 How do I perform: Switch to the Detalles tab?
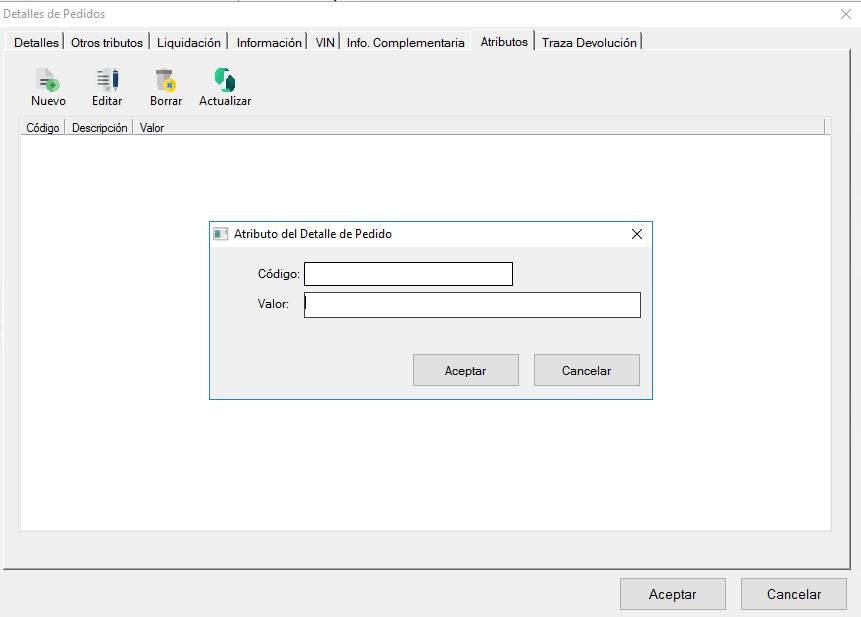tap(36, 43)
